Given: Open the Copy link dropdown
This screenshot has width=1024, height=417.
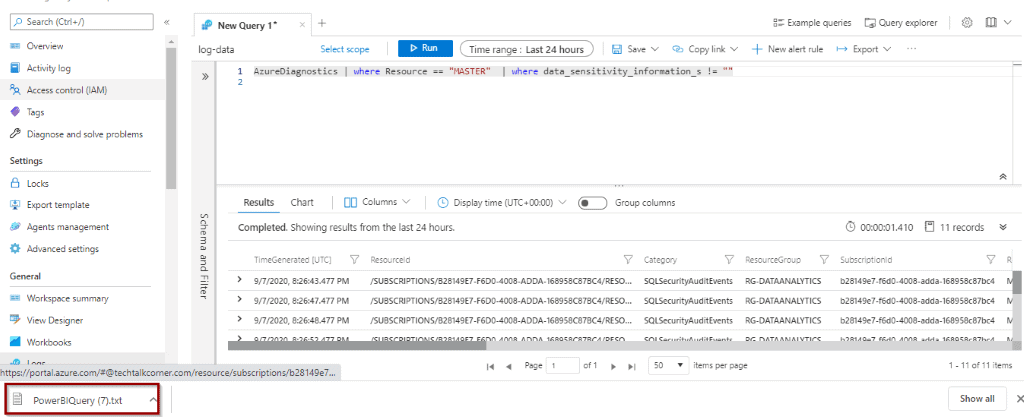Looking at the screenshot, I should pos(705,49).
